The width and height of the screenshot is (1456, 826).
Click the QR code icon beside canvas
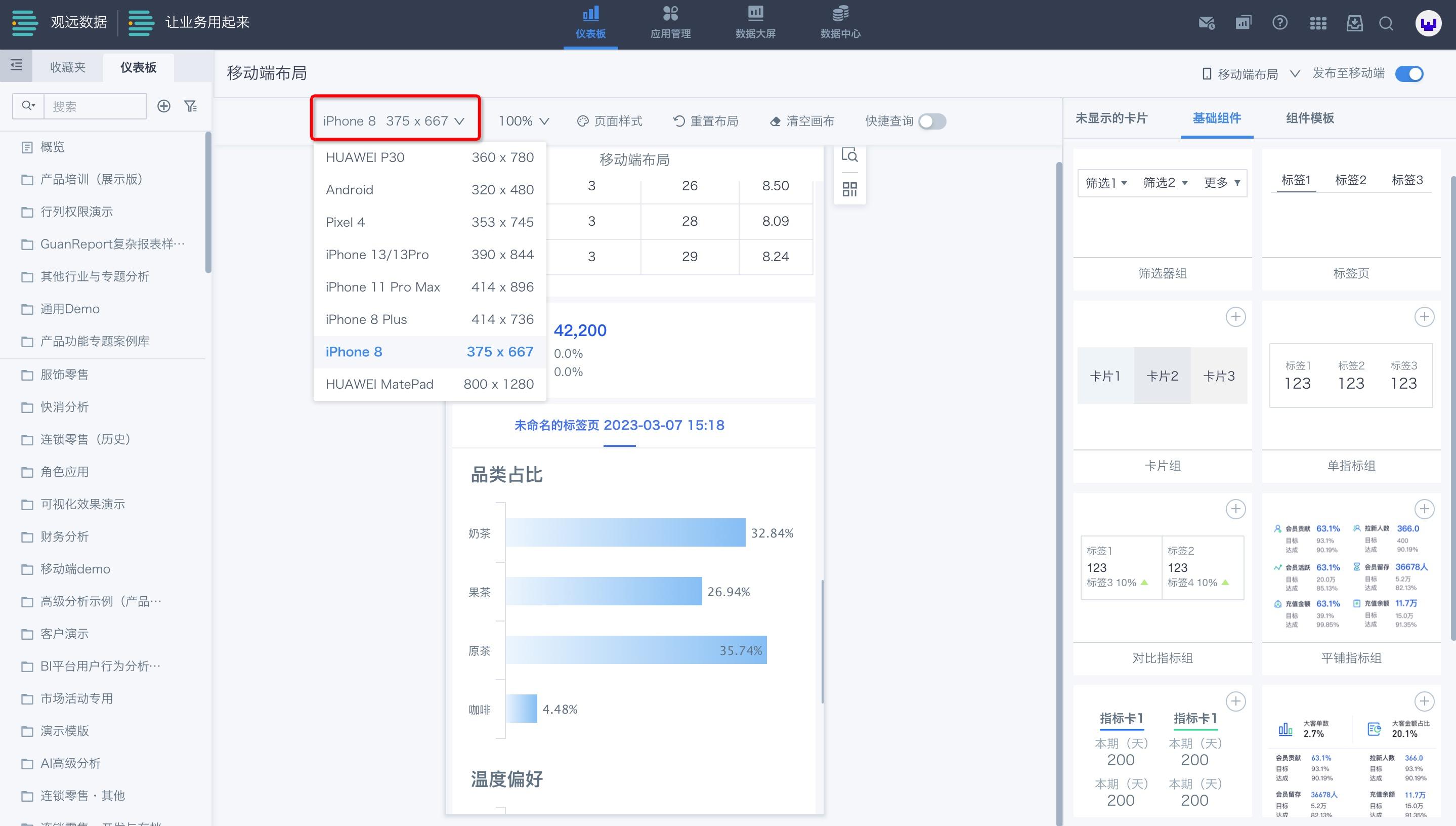[849, 189]
